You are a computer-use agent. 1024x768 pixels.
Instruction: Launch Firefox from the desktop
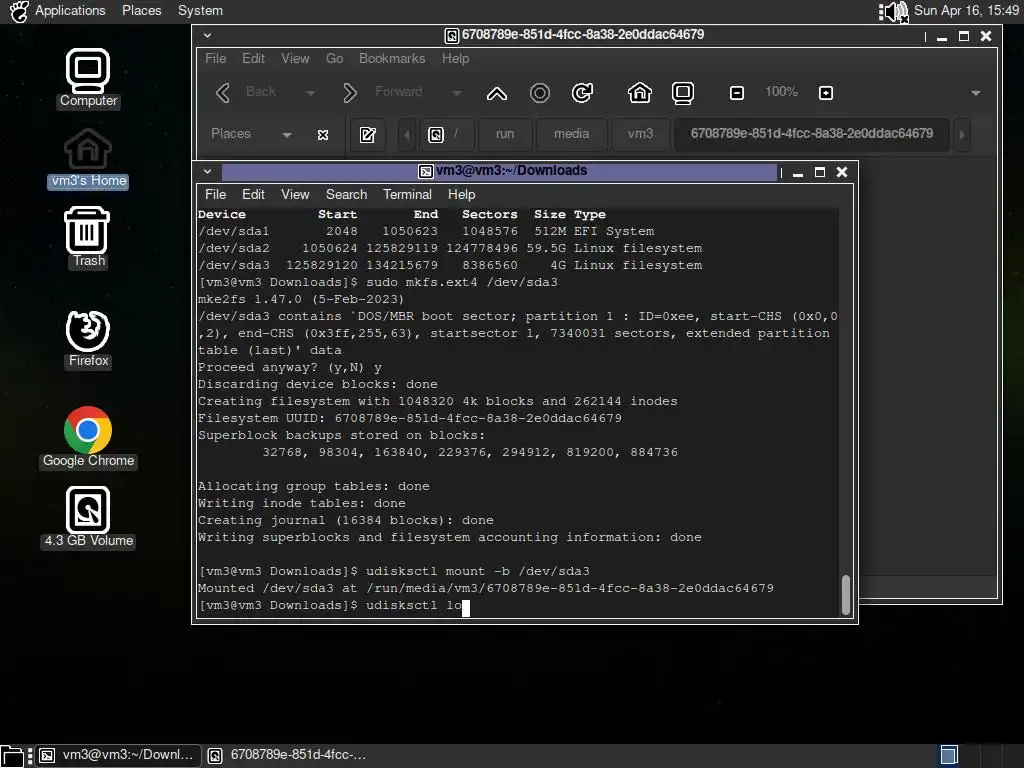(88, 339)
